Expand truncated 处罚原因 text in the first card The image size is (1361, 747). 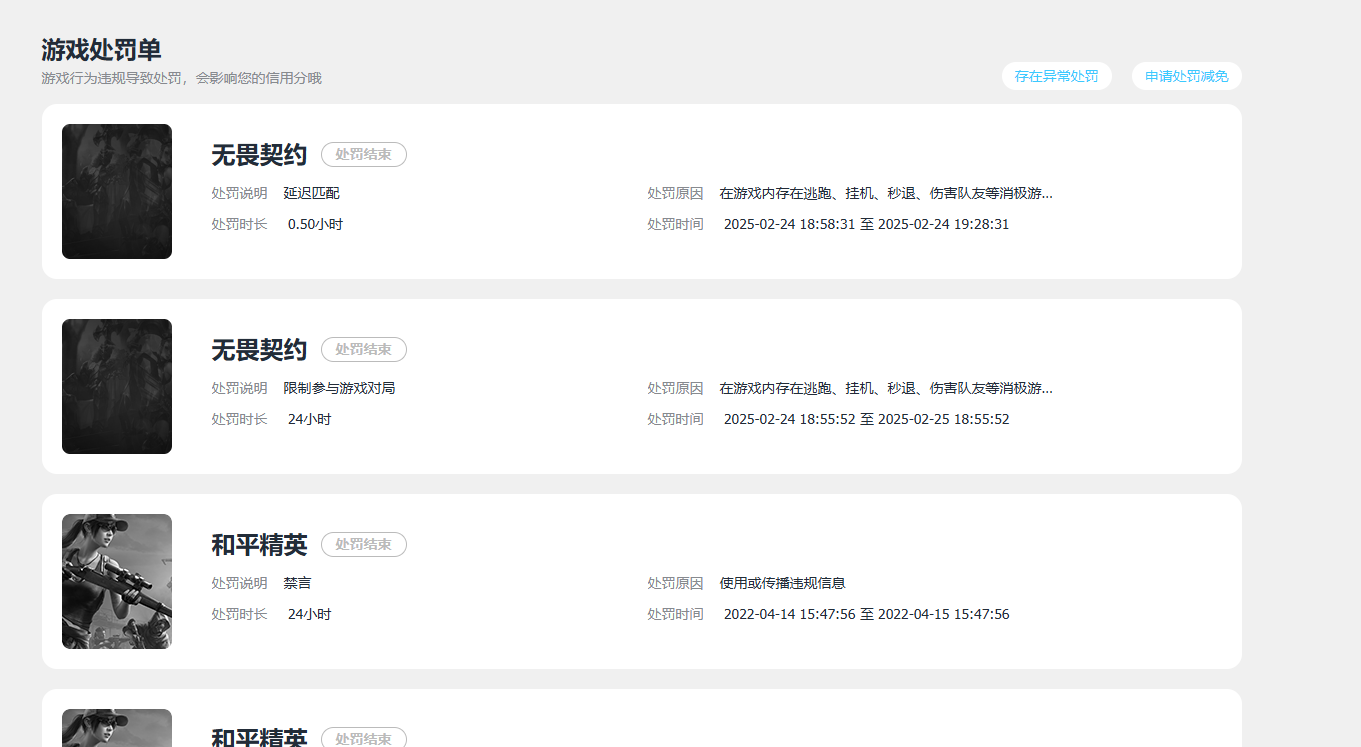click(x=886, y=193)
